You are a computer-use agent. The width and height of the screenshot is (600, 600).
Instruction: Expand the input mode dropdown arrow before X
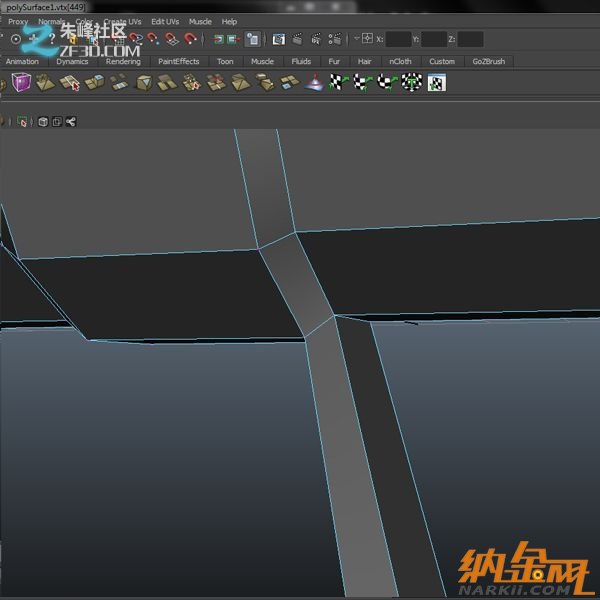coord(357,39)
